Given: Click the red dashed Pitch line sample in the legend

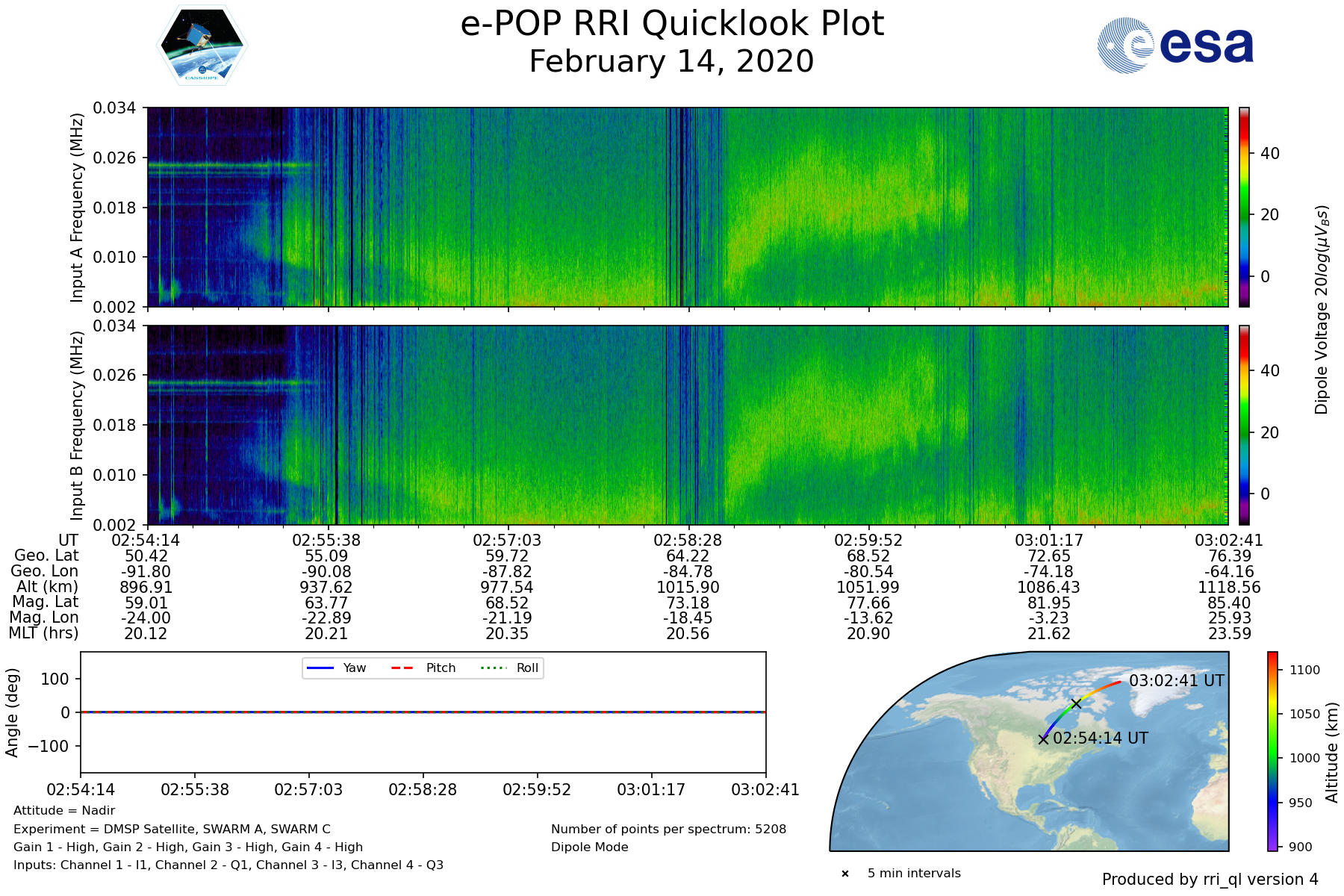Looking at the screenshot, I should click(402, 668).
